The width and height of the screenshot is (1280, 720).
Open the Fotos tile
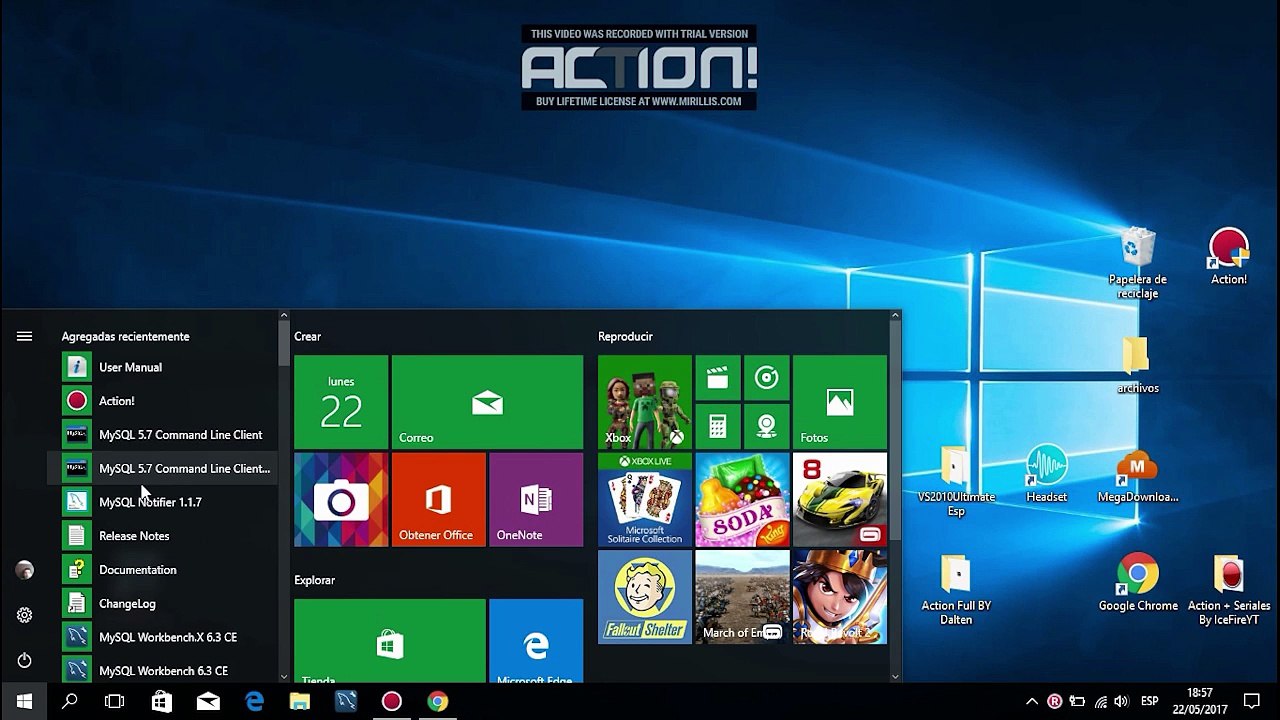(840, 402)
